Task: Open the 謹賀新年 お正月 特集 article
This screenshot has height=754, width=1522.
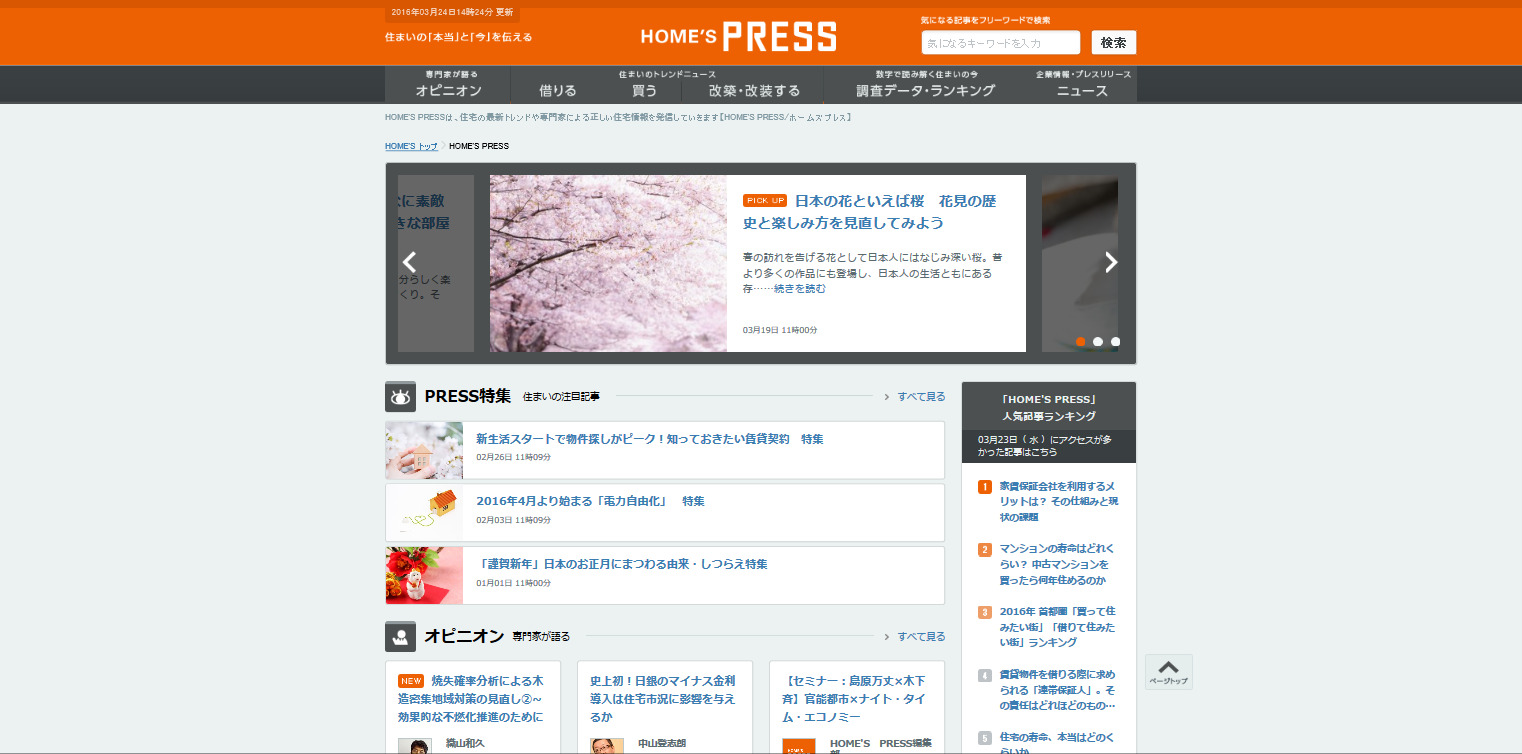Action: point(622,564)
